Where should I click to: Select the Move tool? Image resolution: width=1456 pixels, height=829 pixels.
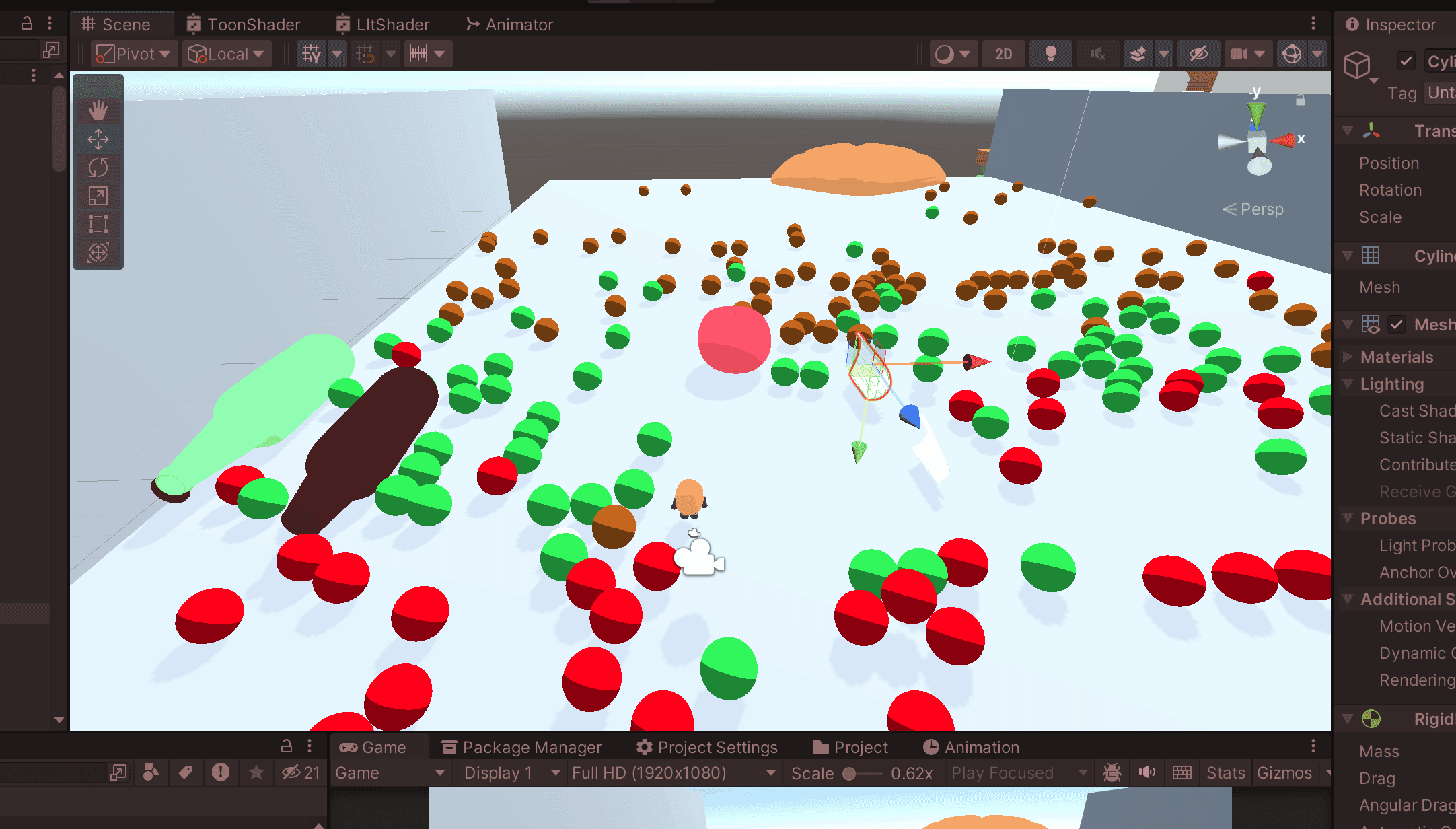point(98,139)
